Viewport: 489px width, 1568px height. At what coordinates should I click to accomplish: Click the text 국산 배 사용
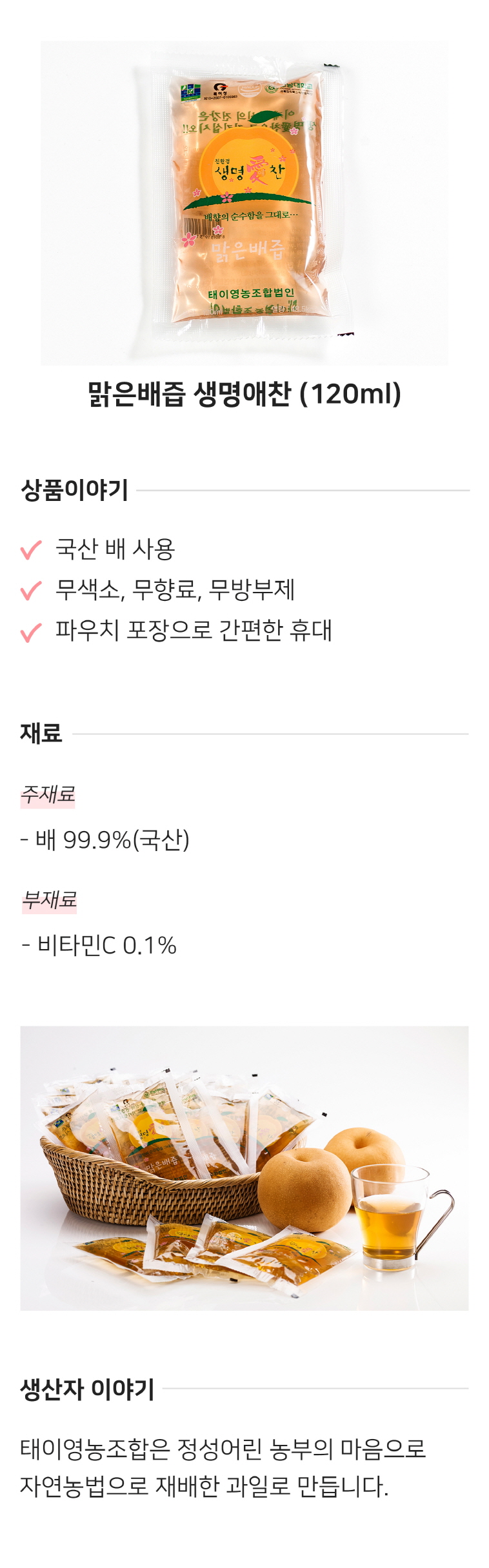point(115,549)
